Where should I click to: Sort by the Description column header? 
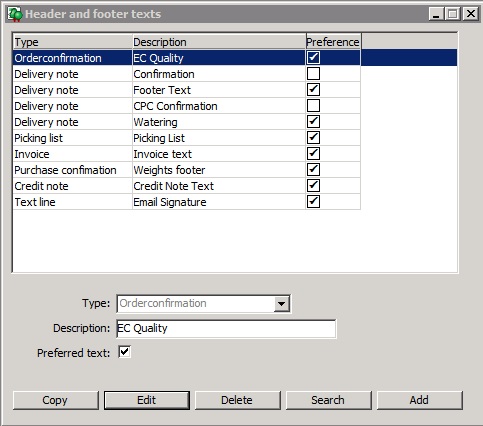pos(219,42)
